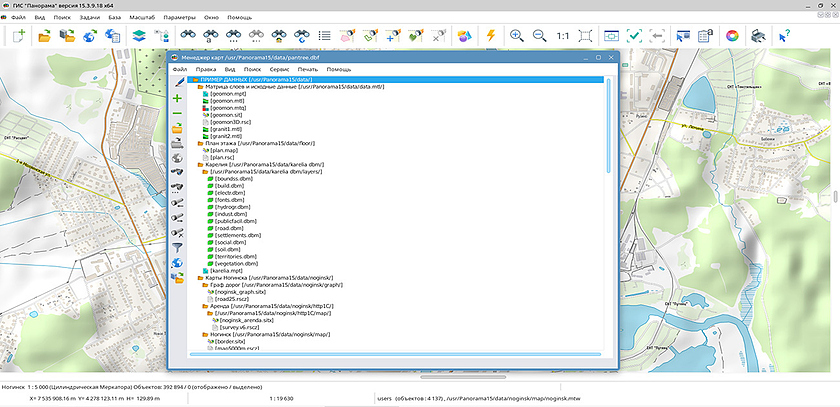The width and height of the screenshot is (840, 407).
Task: Open the Масштаб menu in main menu bar
Action: click(141, 17)
